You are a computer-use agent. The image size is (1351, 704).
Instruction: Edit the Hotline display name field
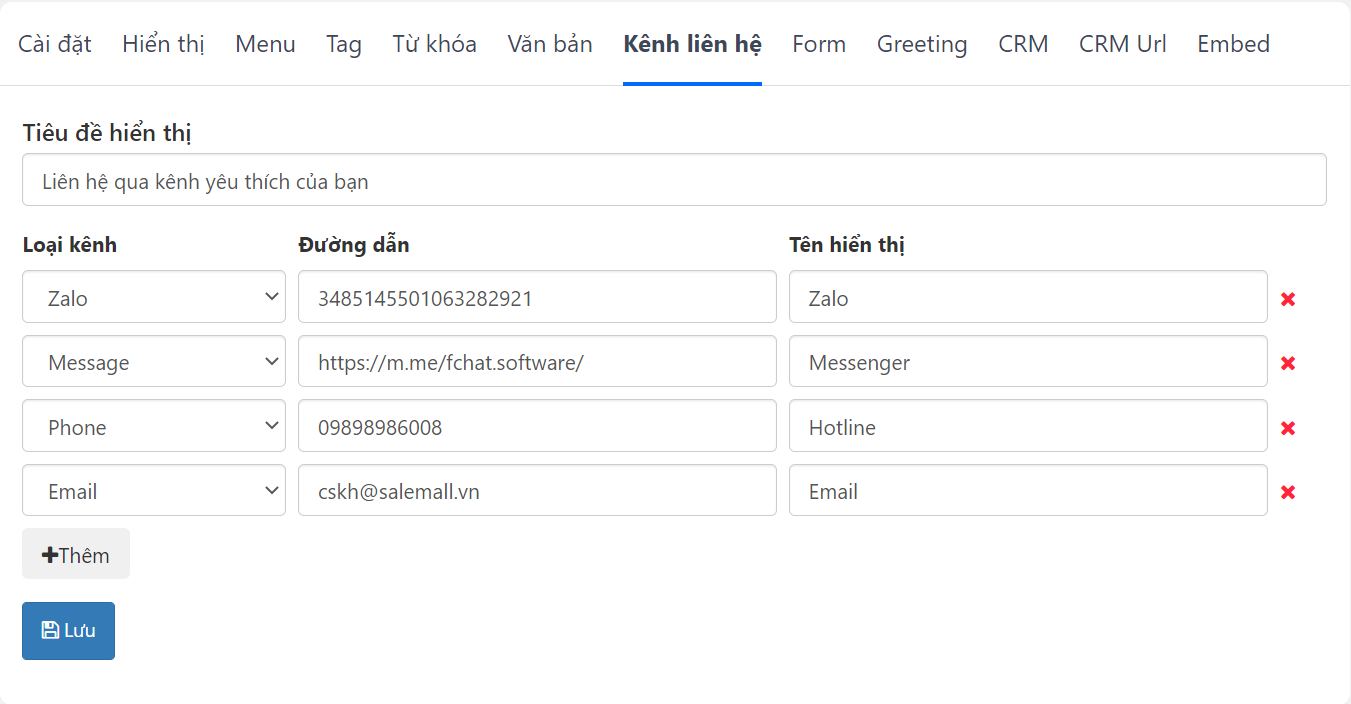coord(1028,426)
